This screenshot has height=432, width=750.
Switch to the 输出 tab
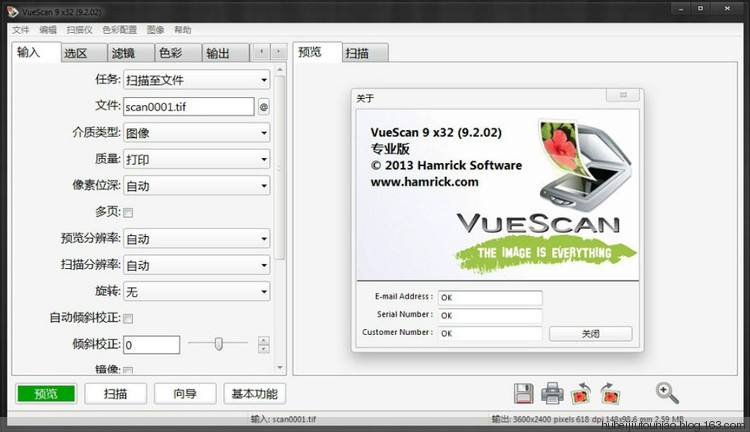tap(226, 53)
